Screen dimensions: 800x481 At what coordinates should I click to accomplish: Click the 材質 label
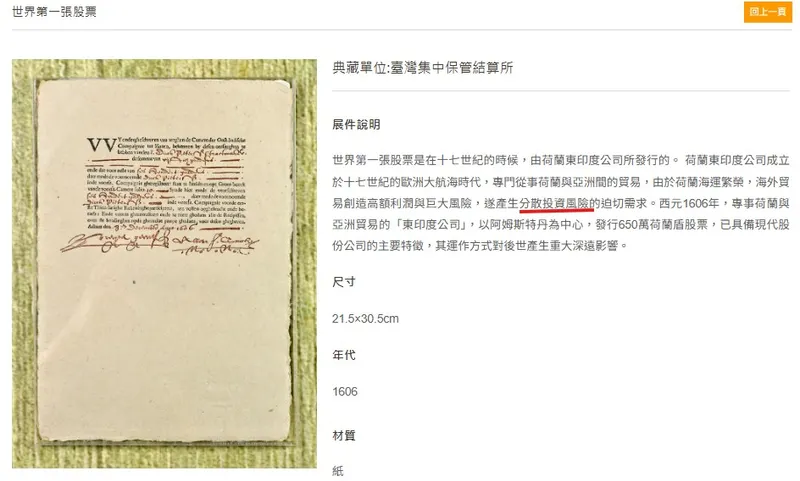coord(344,436)
